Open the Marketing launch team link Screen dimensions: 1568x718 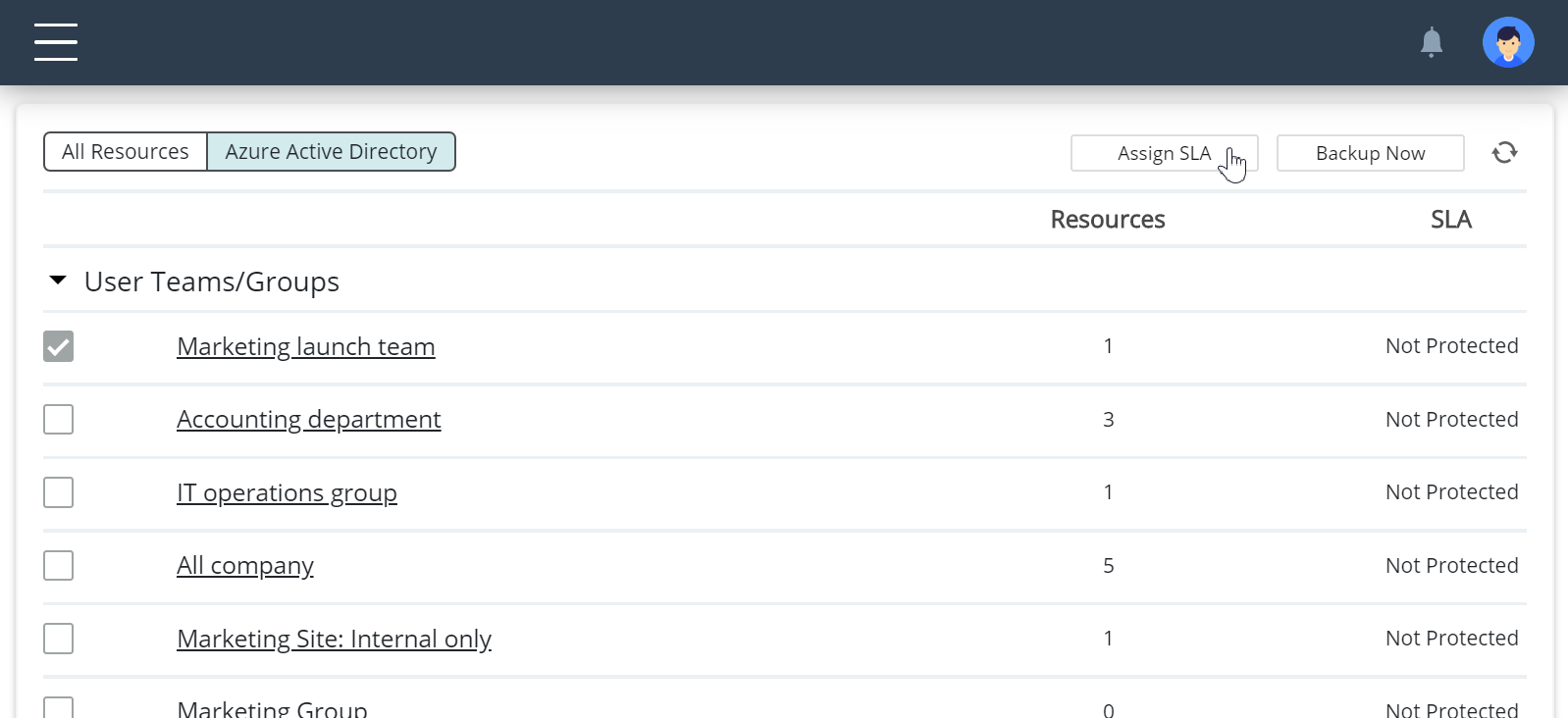(x=305, y=346)
